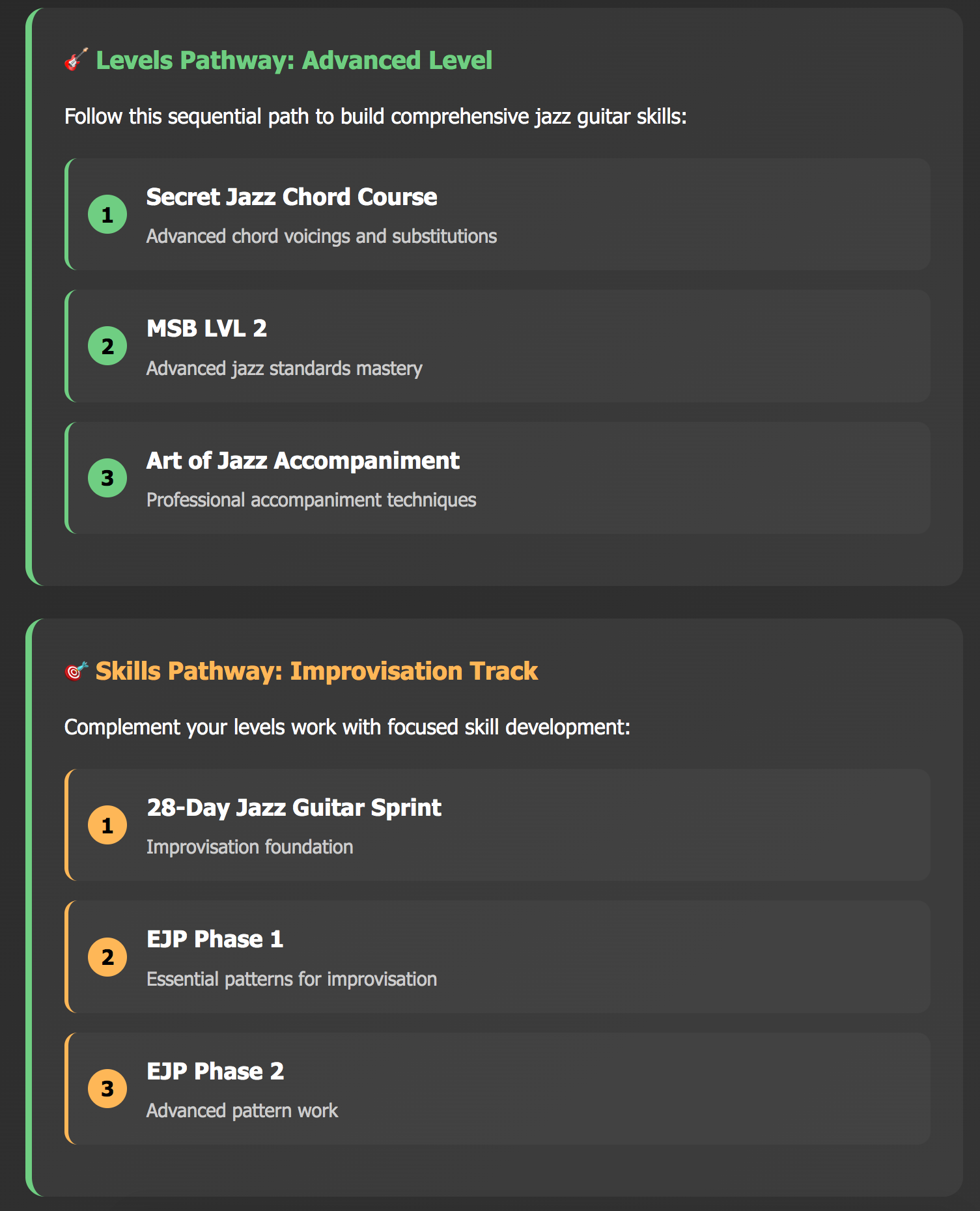Click the guitar icon beside Levels Pathway
The image size is (980, 1211).
click(x=76, y=60)
